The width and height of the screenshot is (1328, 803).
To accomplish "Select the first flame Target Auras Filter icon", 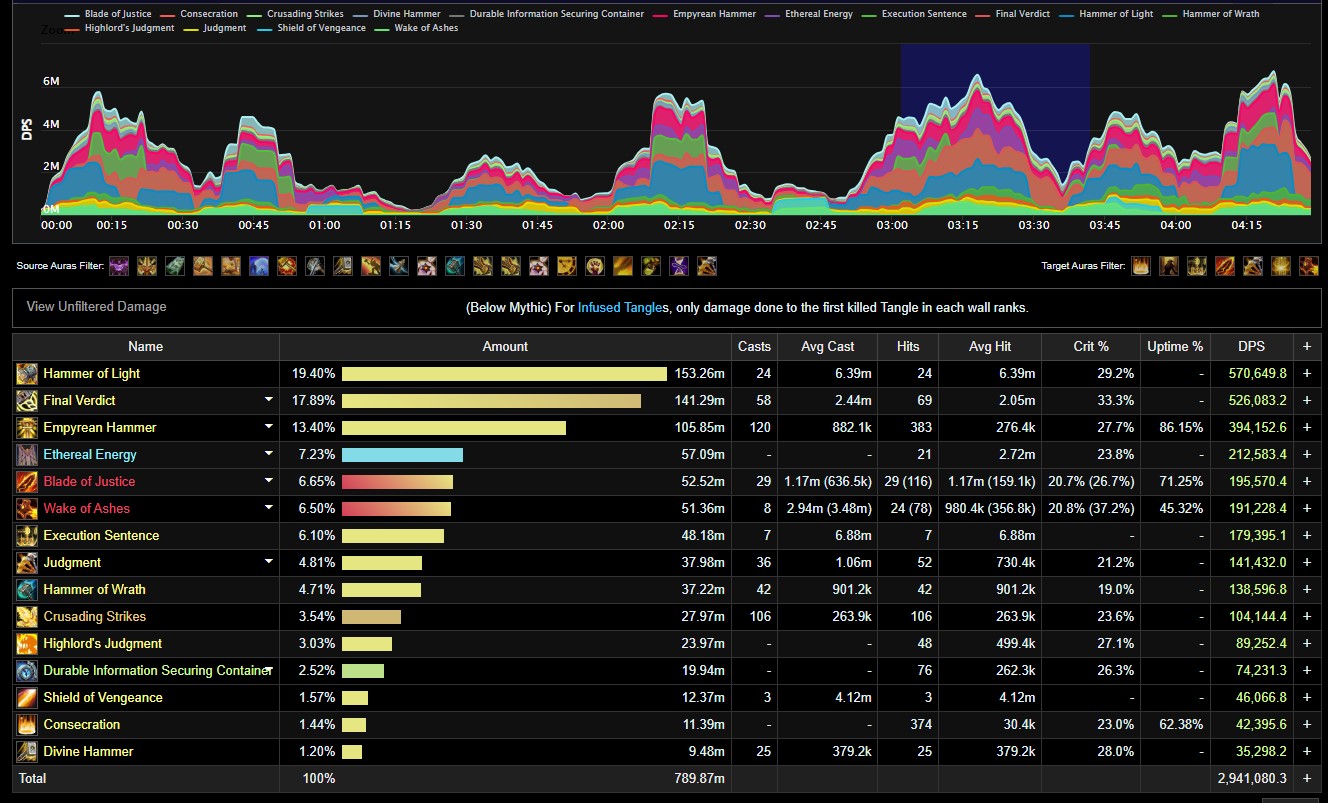I will [1141, 266].
